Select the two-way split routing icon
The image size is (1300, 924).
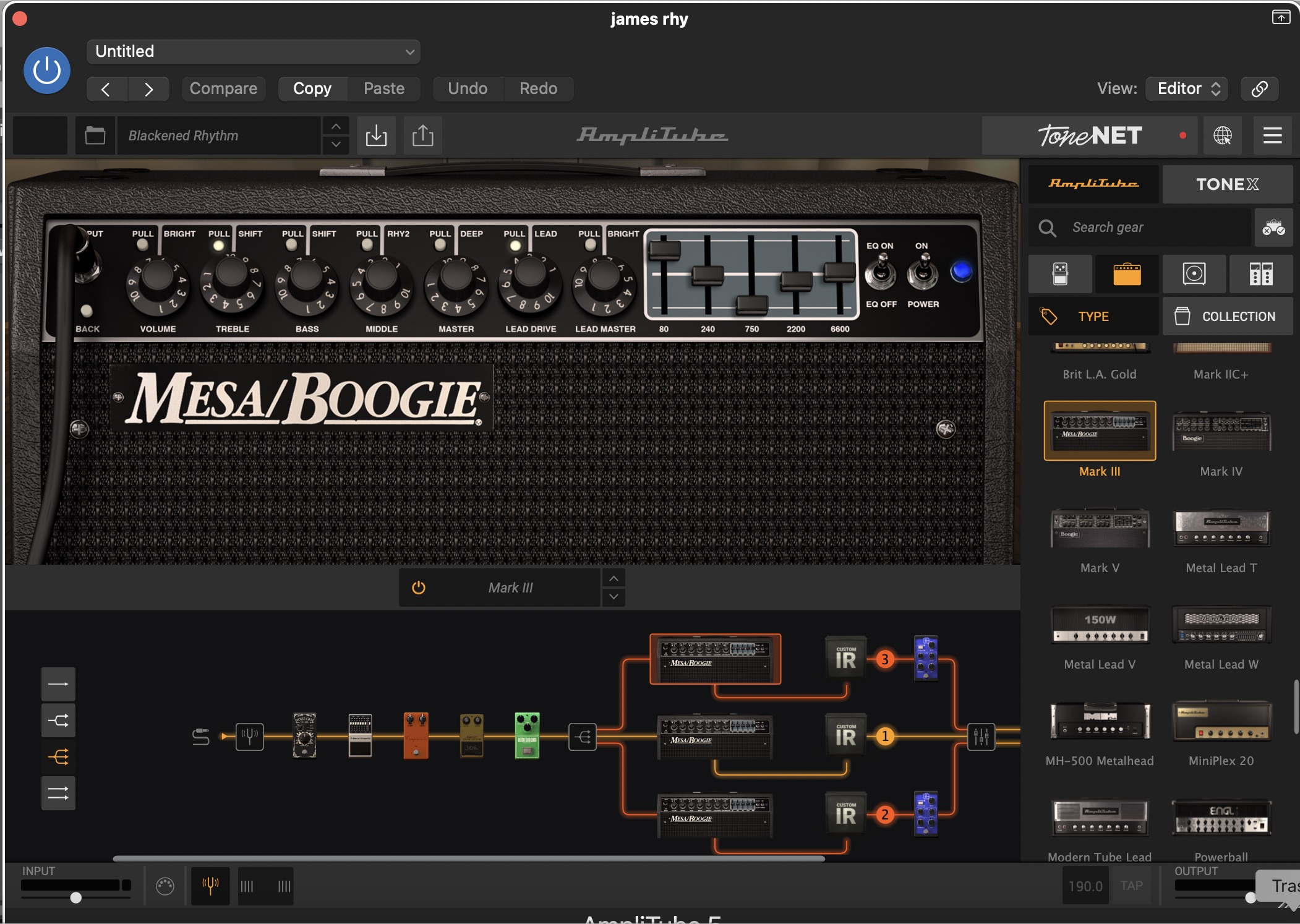click(58, 721)
